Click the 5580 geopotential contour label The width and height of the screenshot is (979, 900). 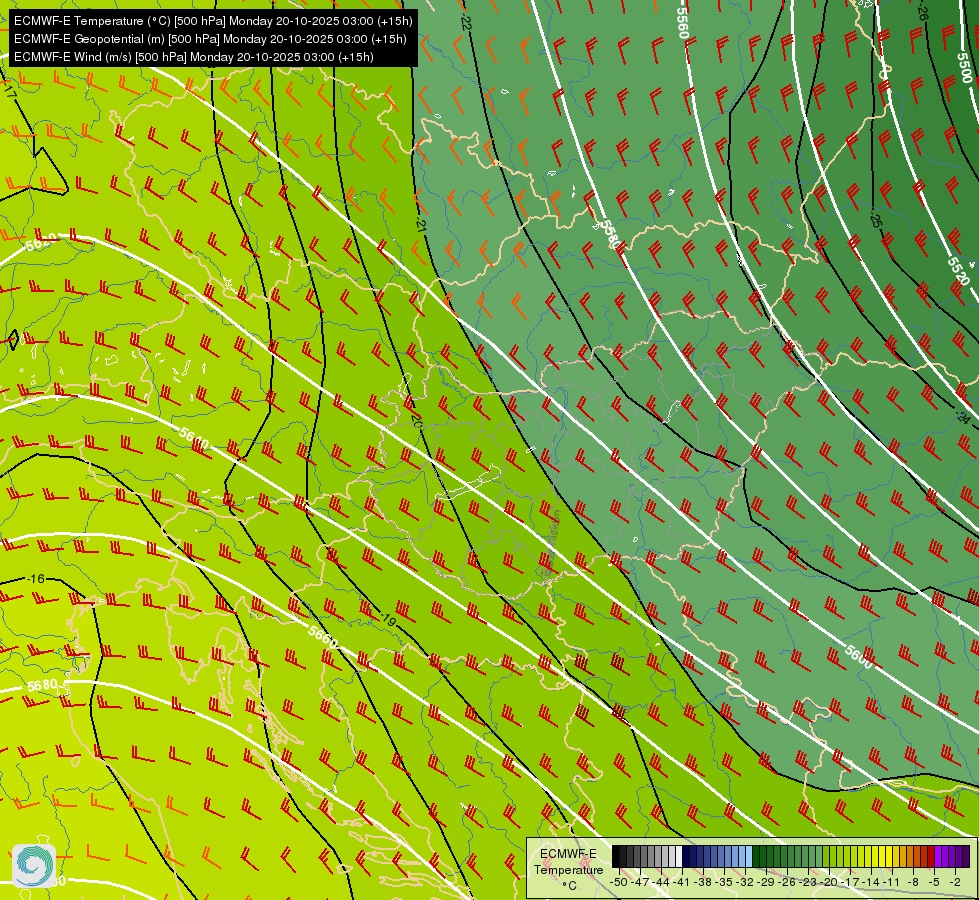(611, 235)
